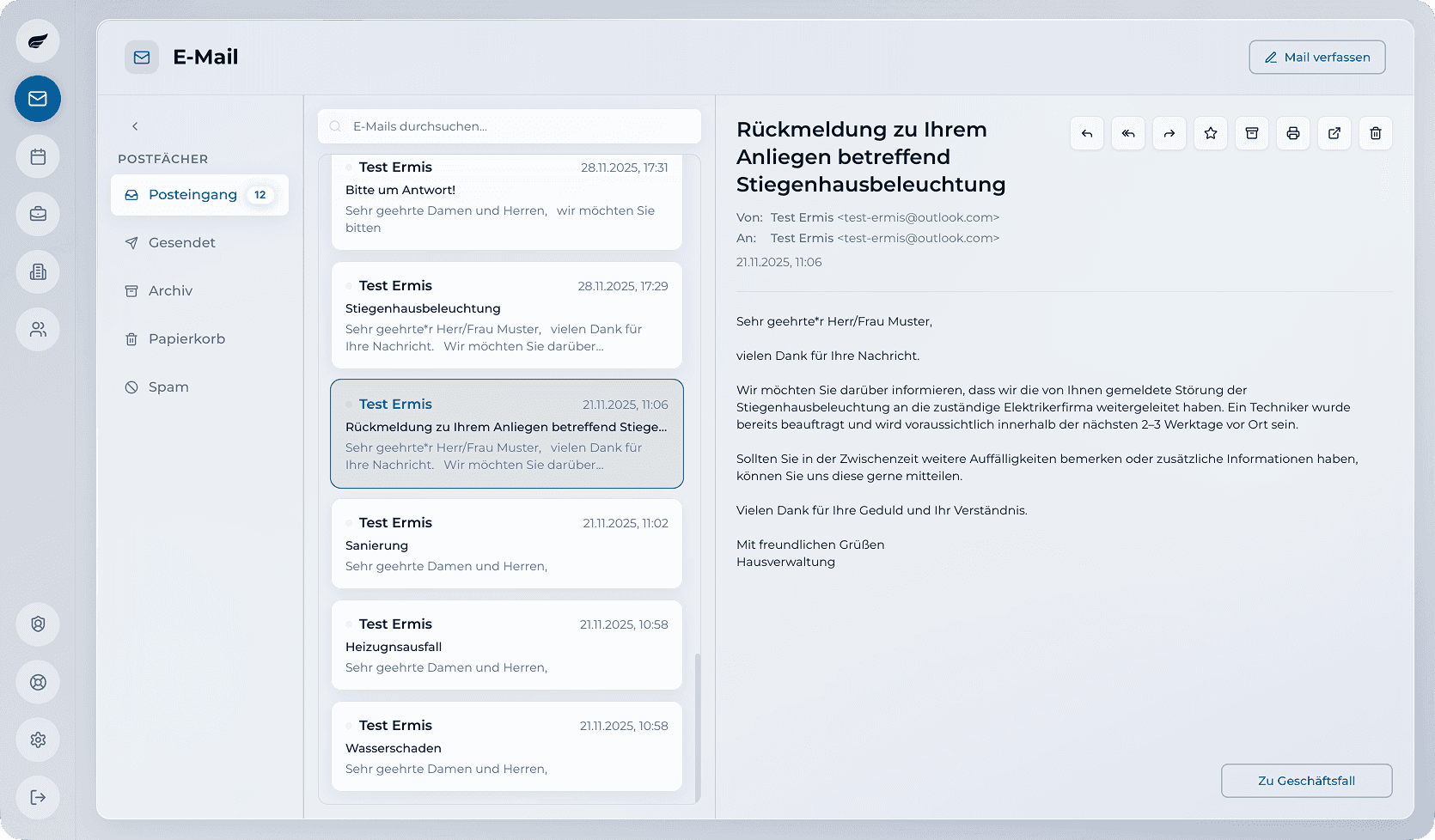Screen dimensions: 1435x840
Task: Collapse the Postfächer panel with the chevron
Action: pos(135,125)
